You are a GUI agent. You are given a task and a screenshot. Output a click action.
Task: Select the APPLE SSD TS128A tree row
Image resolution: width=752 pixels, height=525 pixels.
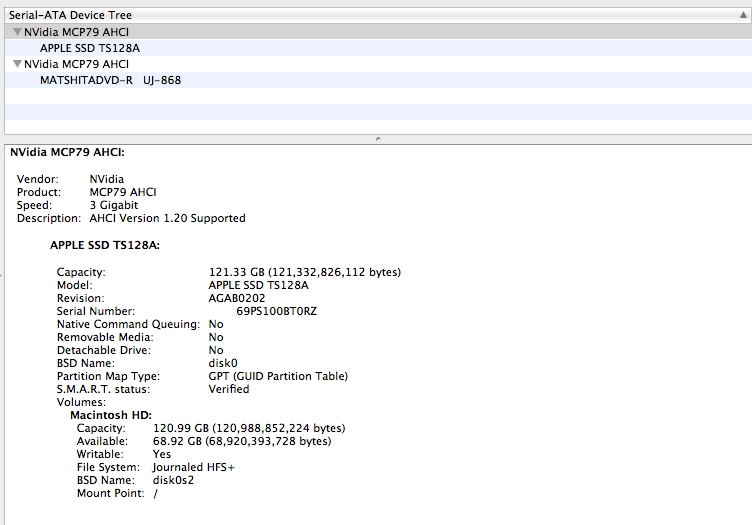pyautogui.click(x=378, y=48)
